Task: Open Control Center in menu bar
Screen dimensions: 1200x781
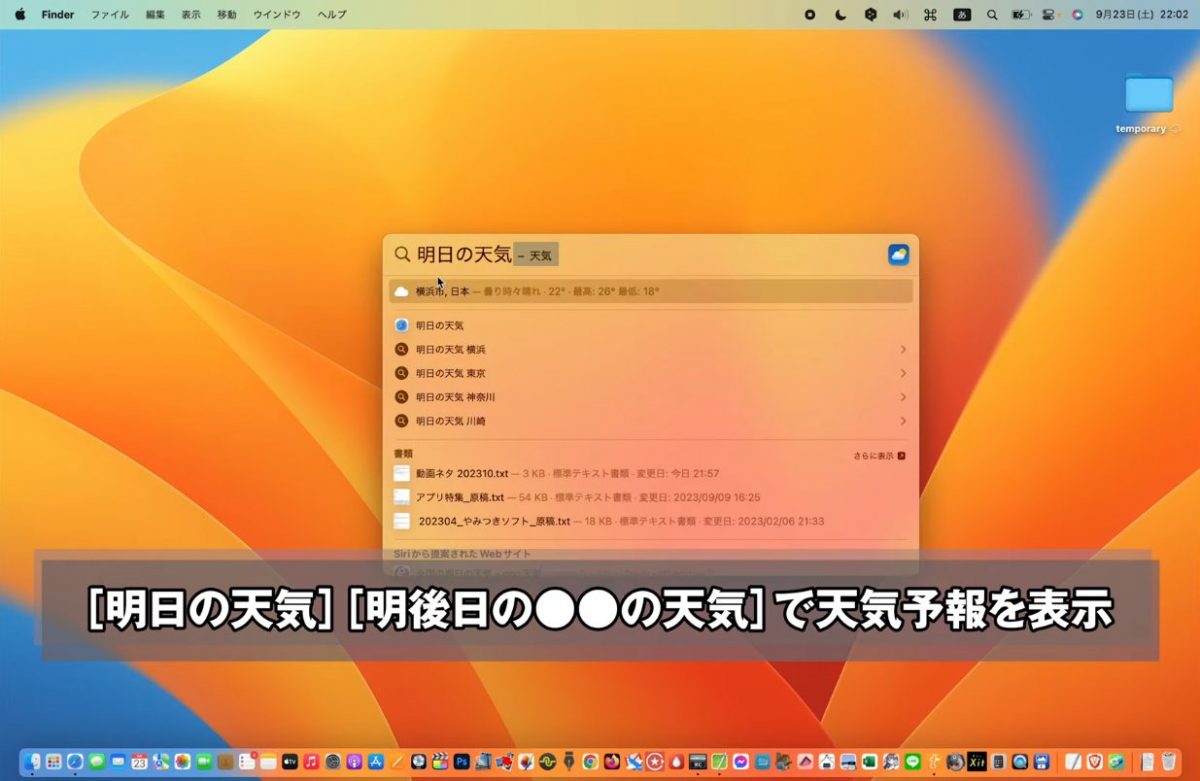Action: point(1050,15)
